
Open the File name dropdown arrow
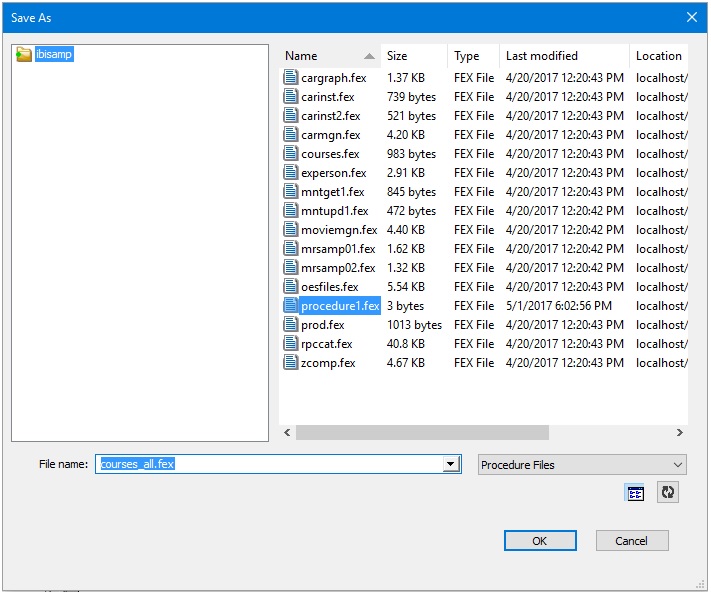(x=452, y=465)
